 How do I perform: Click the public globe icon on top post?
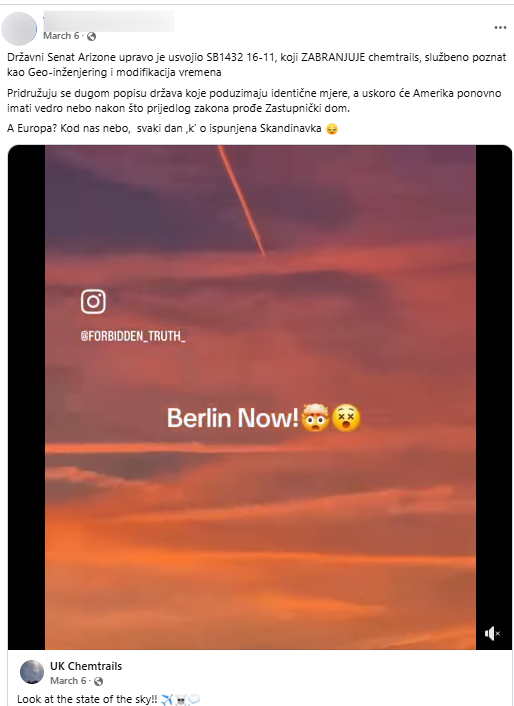pyautogui.click(x=91, y=36)
